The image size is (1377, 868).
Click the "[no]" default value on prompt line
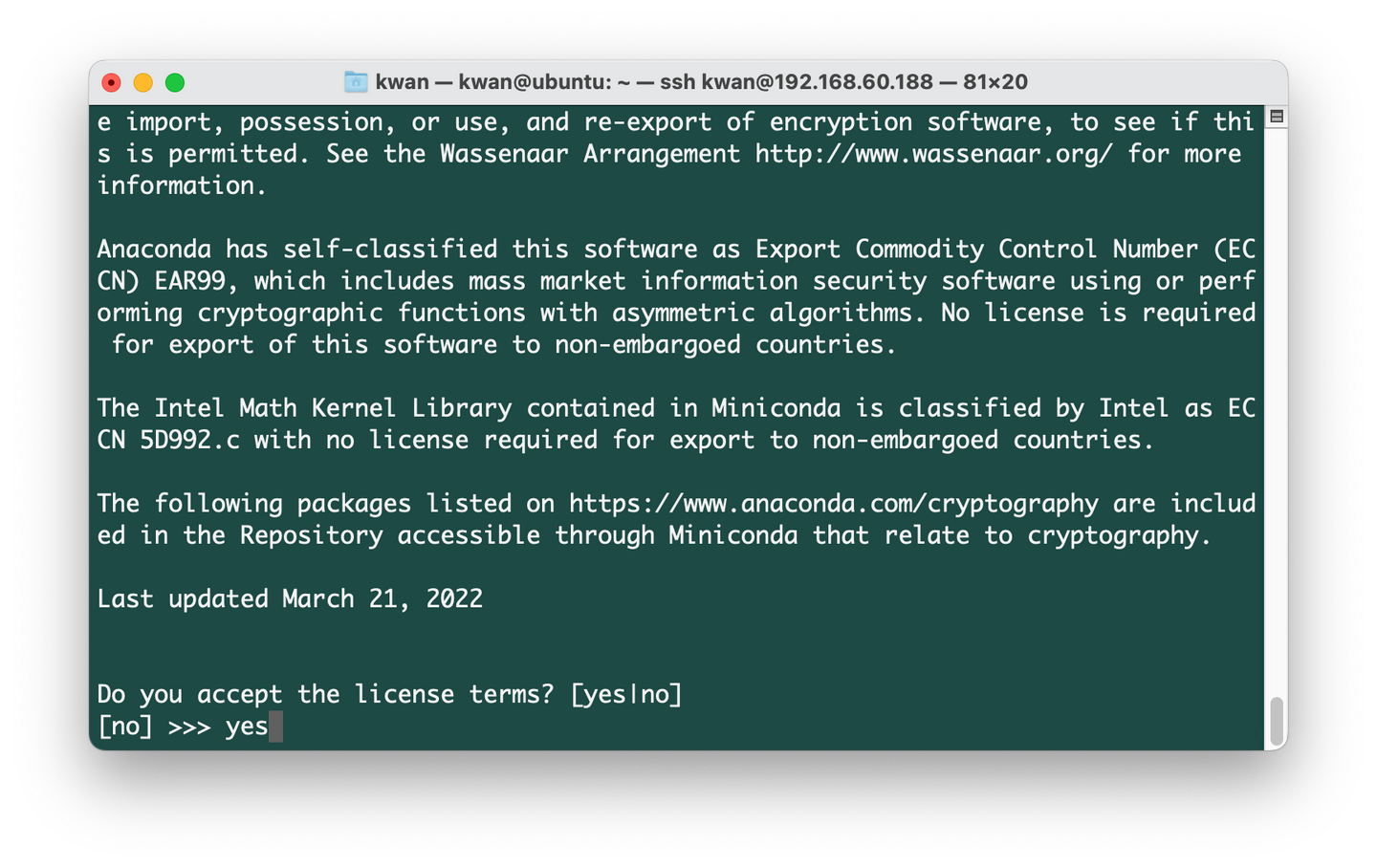point(125,727)
